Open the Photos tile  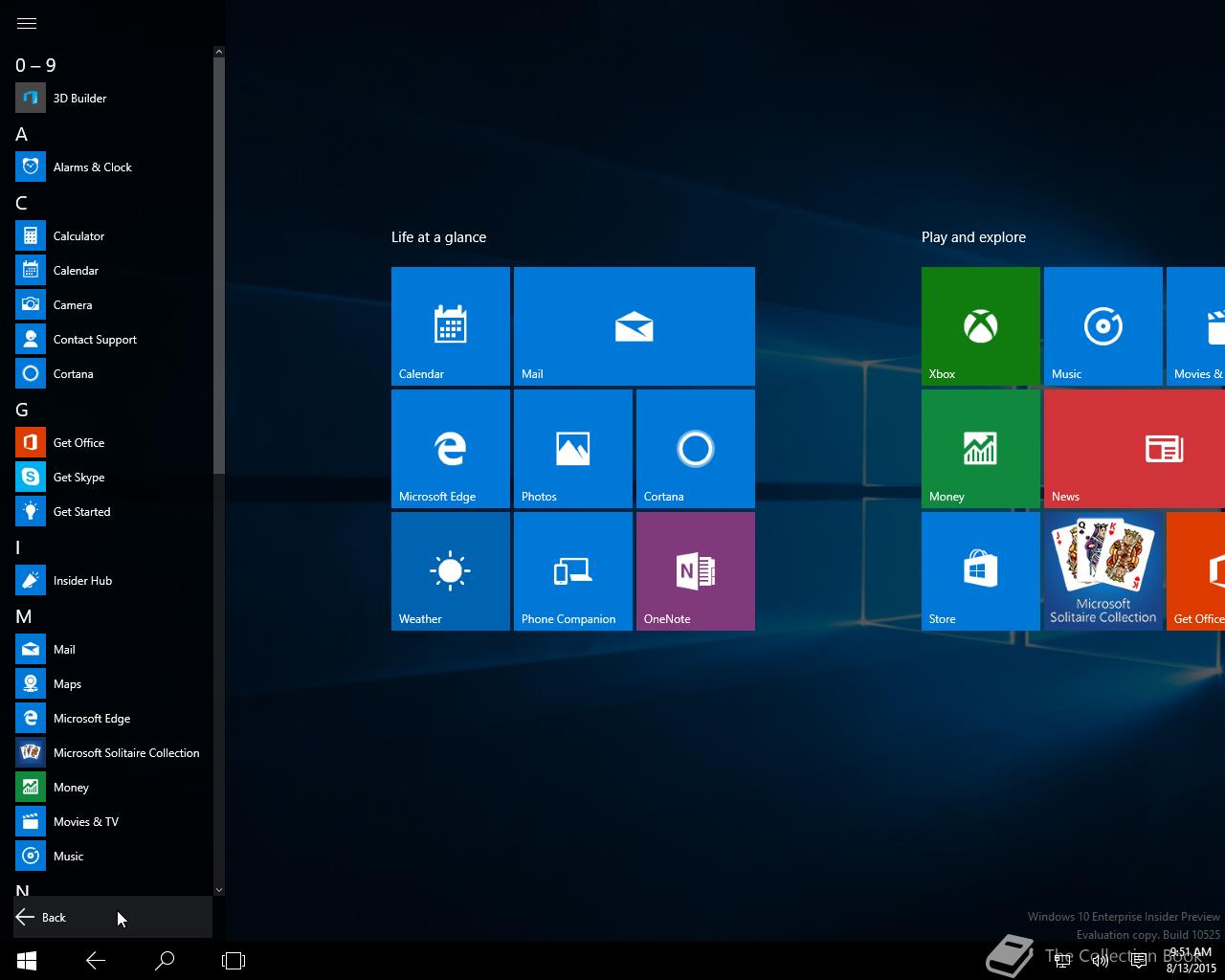click(x=573, y=449)
